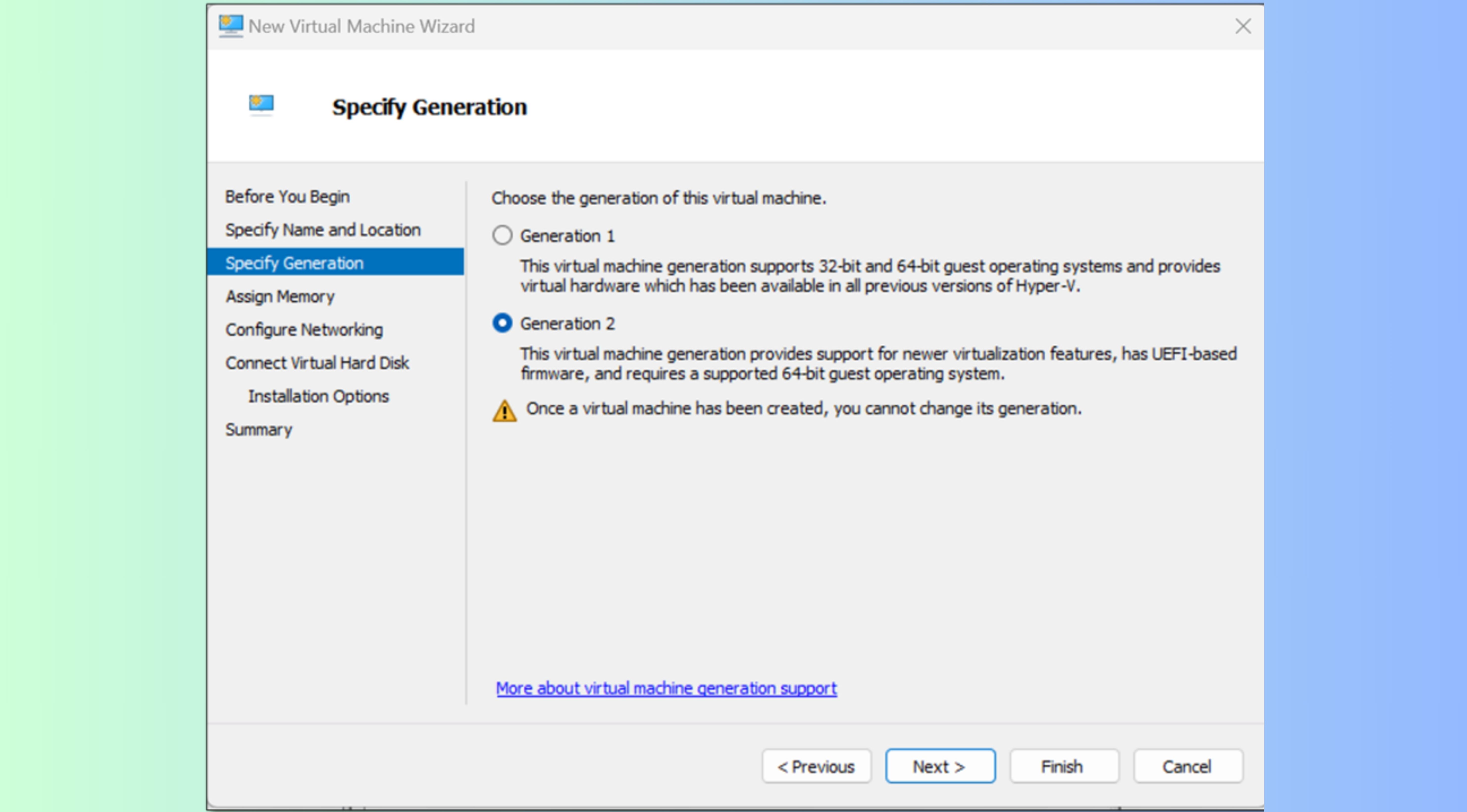The image size is (1467, 812).
Task: Click the Generation 2 description about UEFI-based firmware
Action: 878,363
